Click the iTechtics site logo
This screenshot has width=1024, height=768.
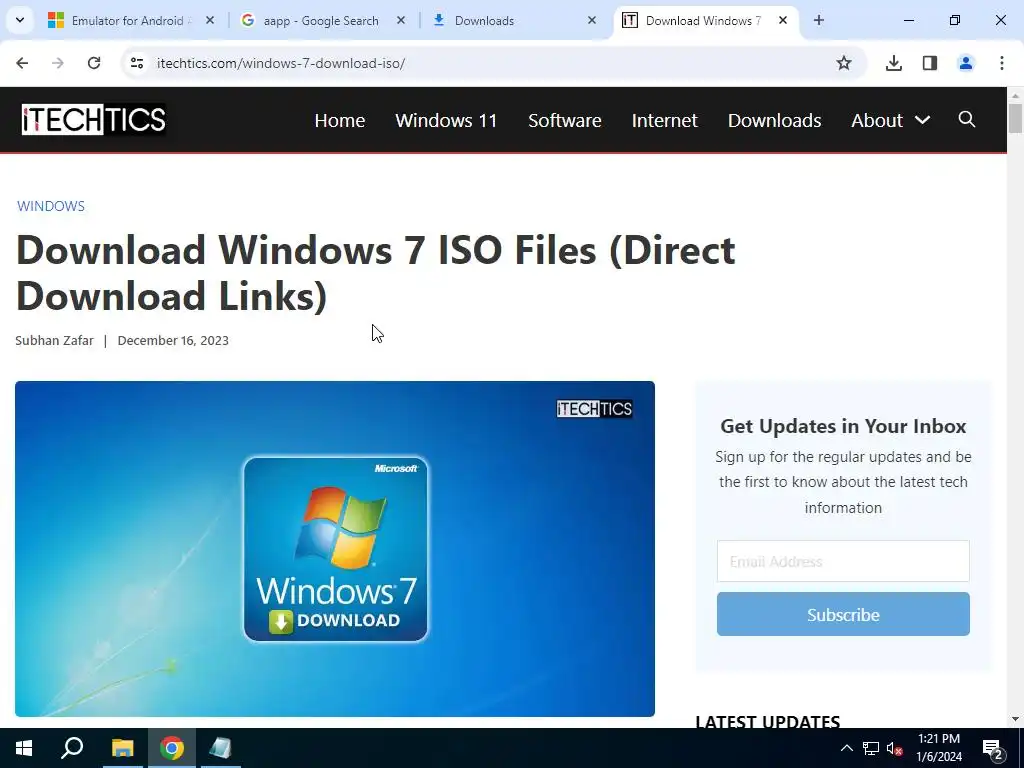(x=93, y=120)
